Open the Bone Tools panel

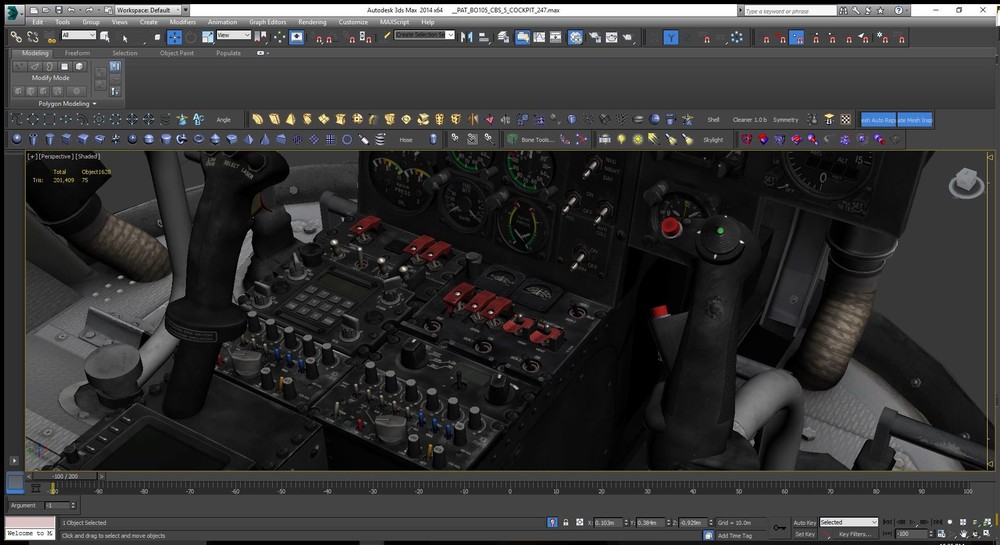536,140
